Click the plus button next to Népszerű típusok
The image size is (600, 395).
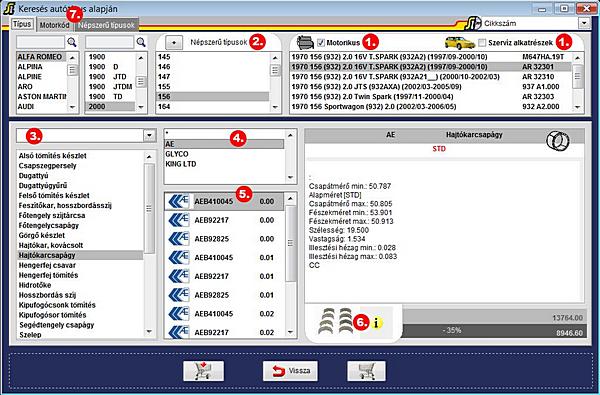click(174, 42)
